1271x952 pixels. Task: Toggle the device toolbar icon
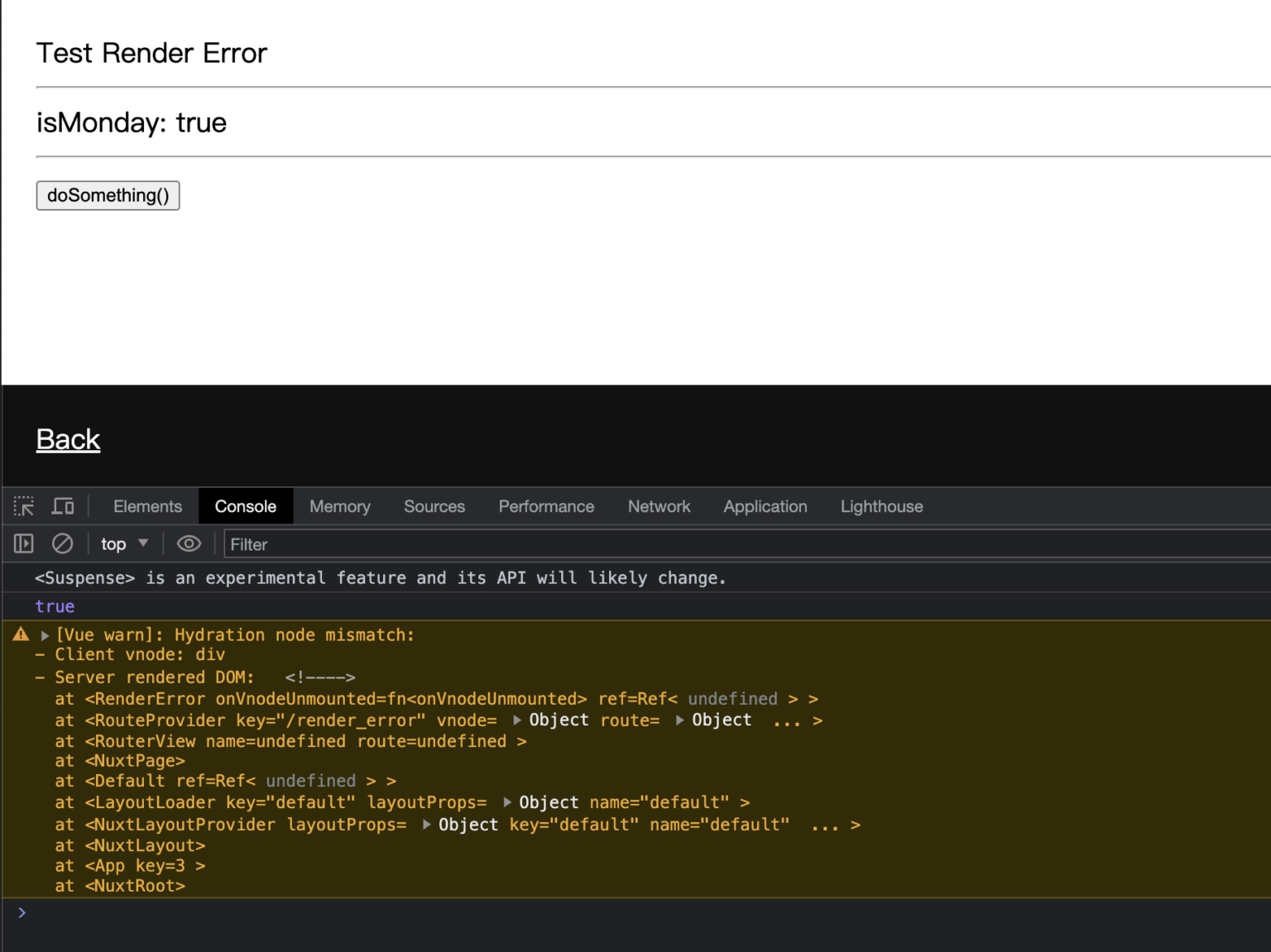point(63,506)
